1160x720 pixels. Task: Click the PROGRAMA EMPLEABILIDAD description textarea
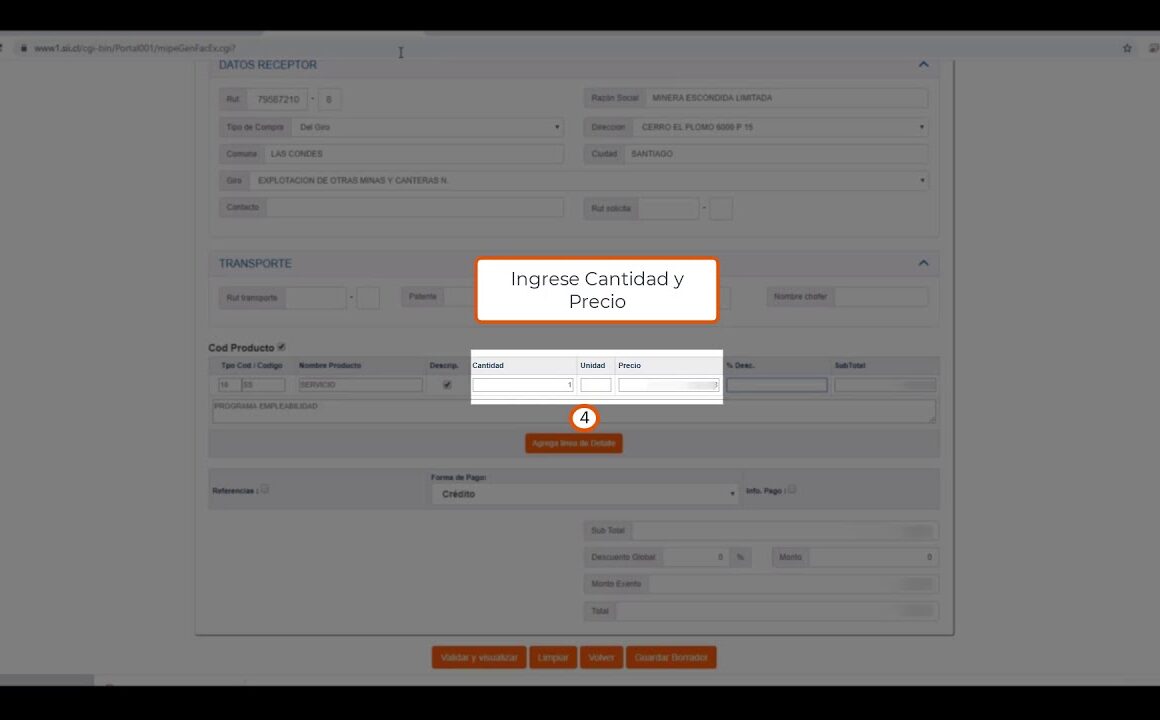click(573, 411)
